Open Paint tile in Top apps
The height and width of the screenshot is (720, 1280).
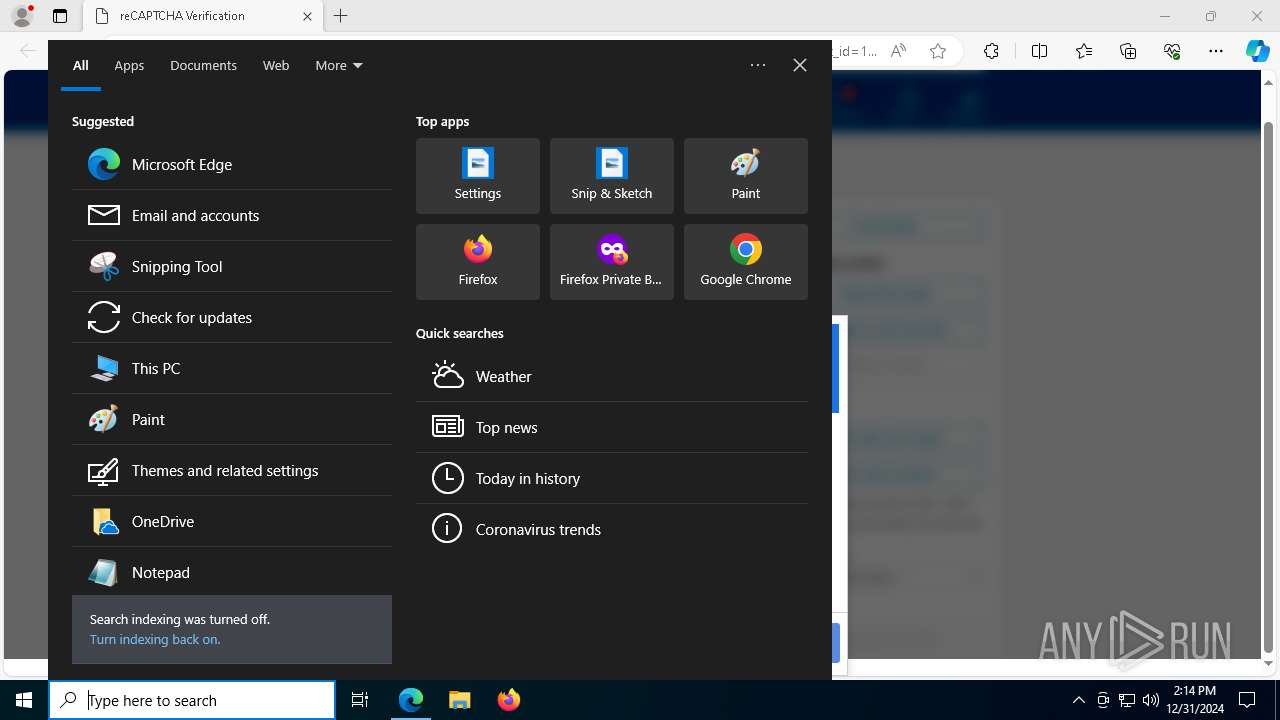[746, 176]
